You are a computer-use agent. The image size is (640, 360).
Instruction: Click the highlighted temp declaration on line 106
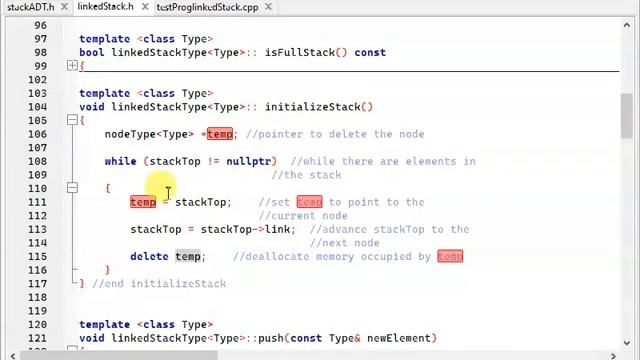(x=220, y=134)
